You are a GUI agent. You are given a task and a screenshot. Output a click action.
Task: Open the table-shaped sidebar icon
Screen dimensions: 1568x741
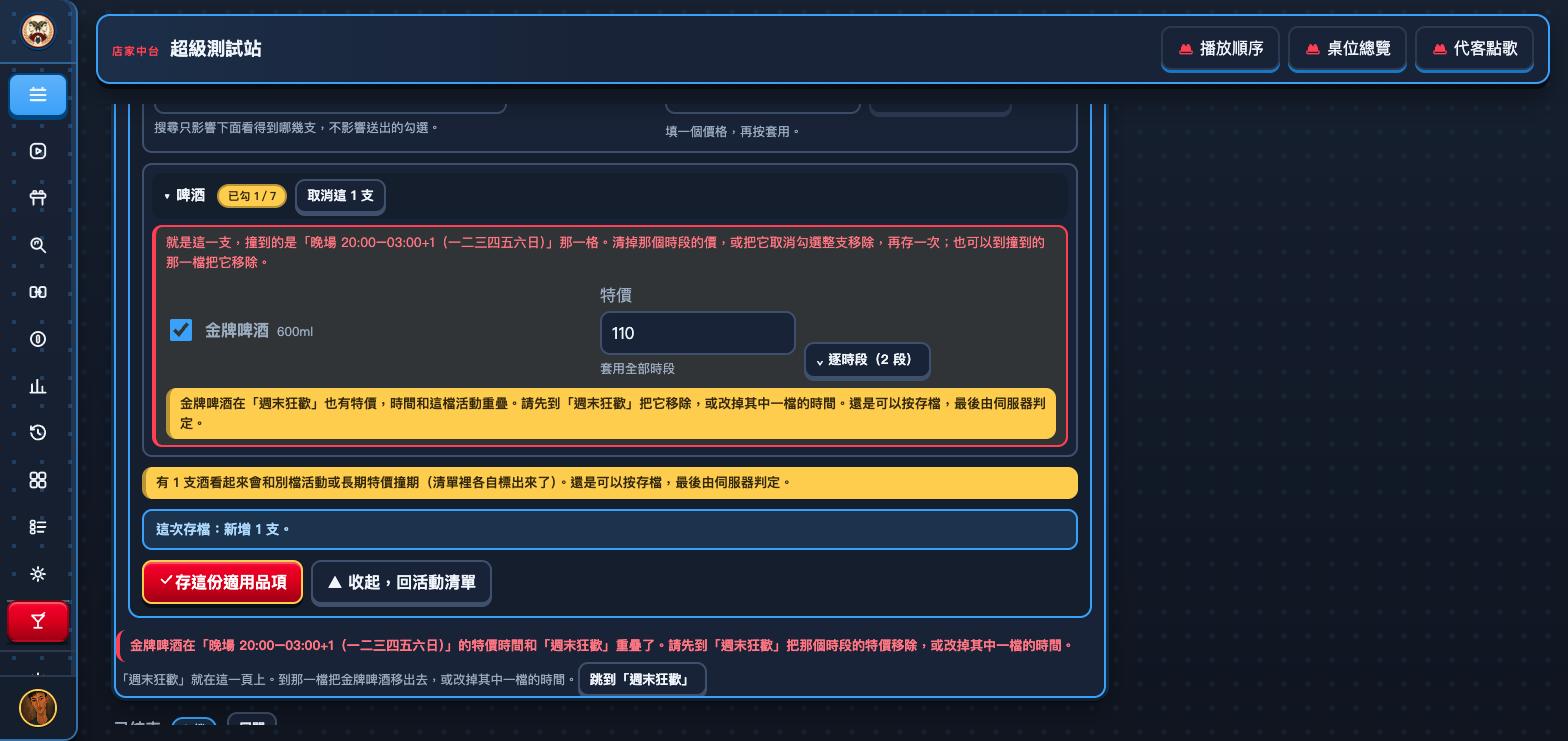pyautogui.click(x=38, y=198)
